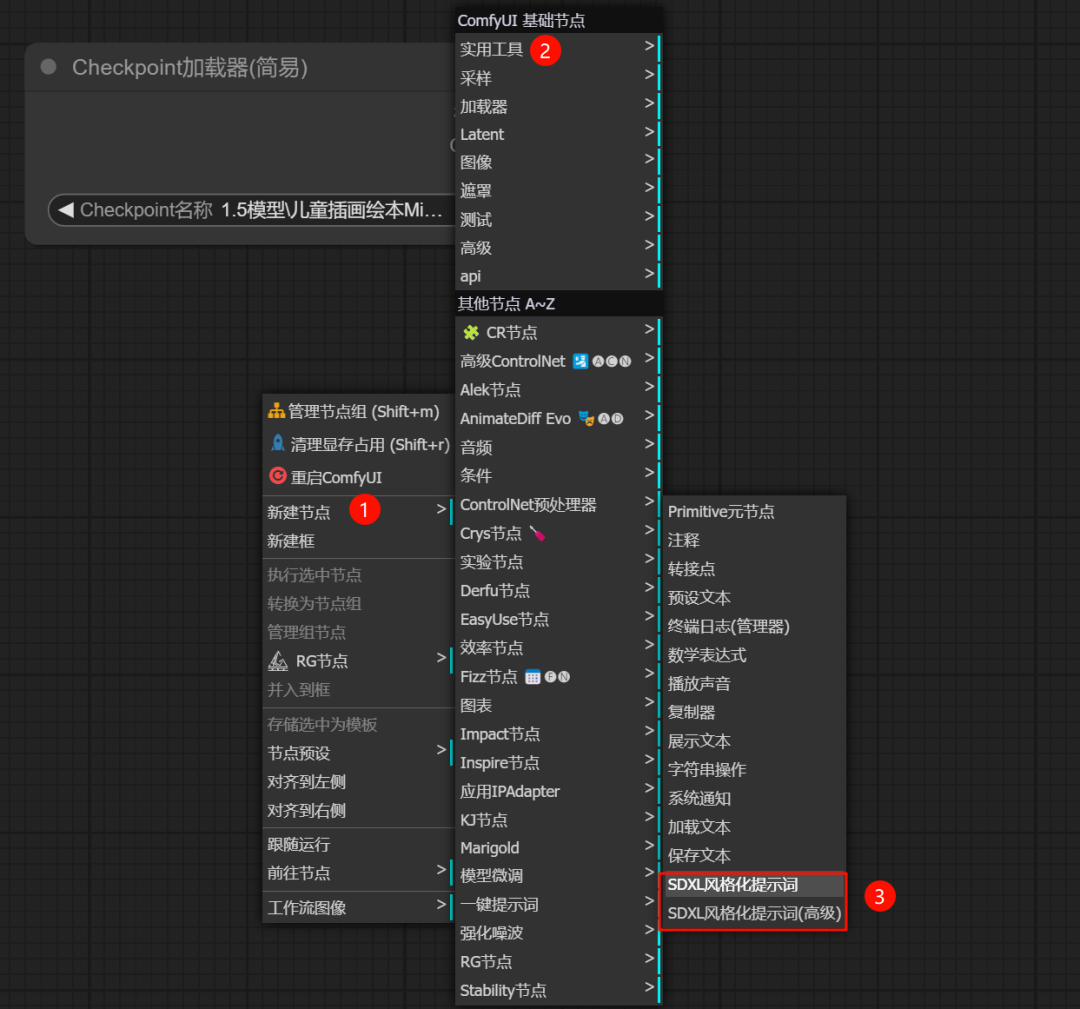
Task: Add the 保存文本 node
Action: coord(754,856)
